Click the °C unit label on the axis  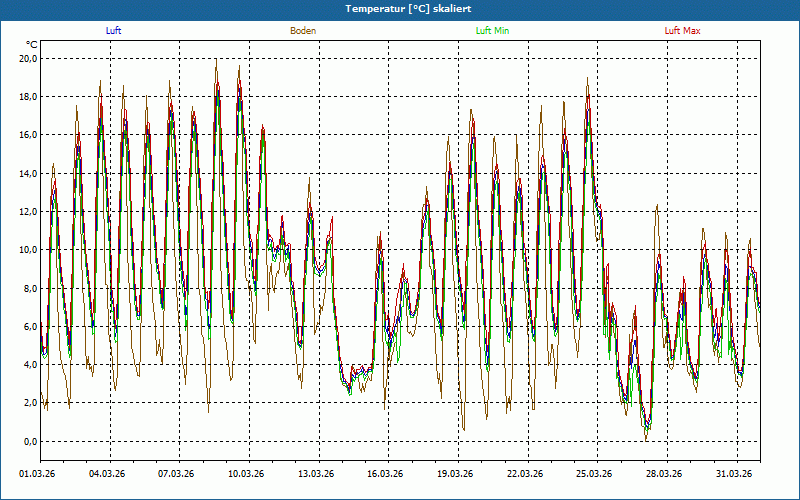[32, 45]
